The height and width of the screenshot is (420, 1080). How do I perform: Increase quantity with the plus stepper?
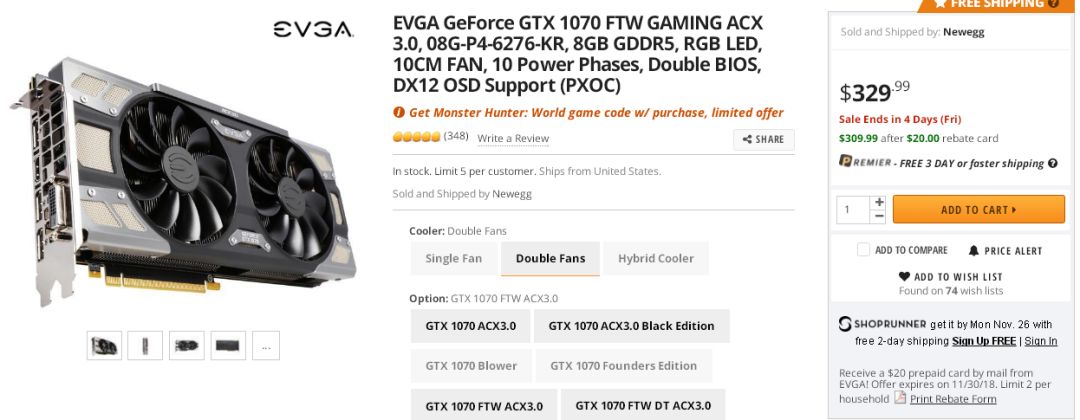coord(879,202)
